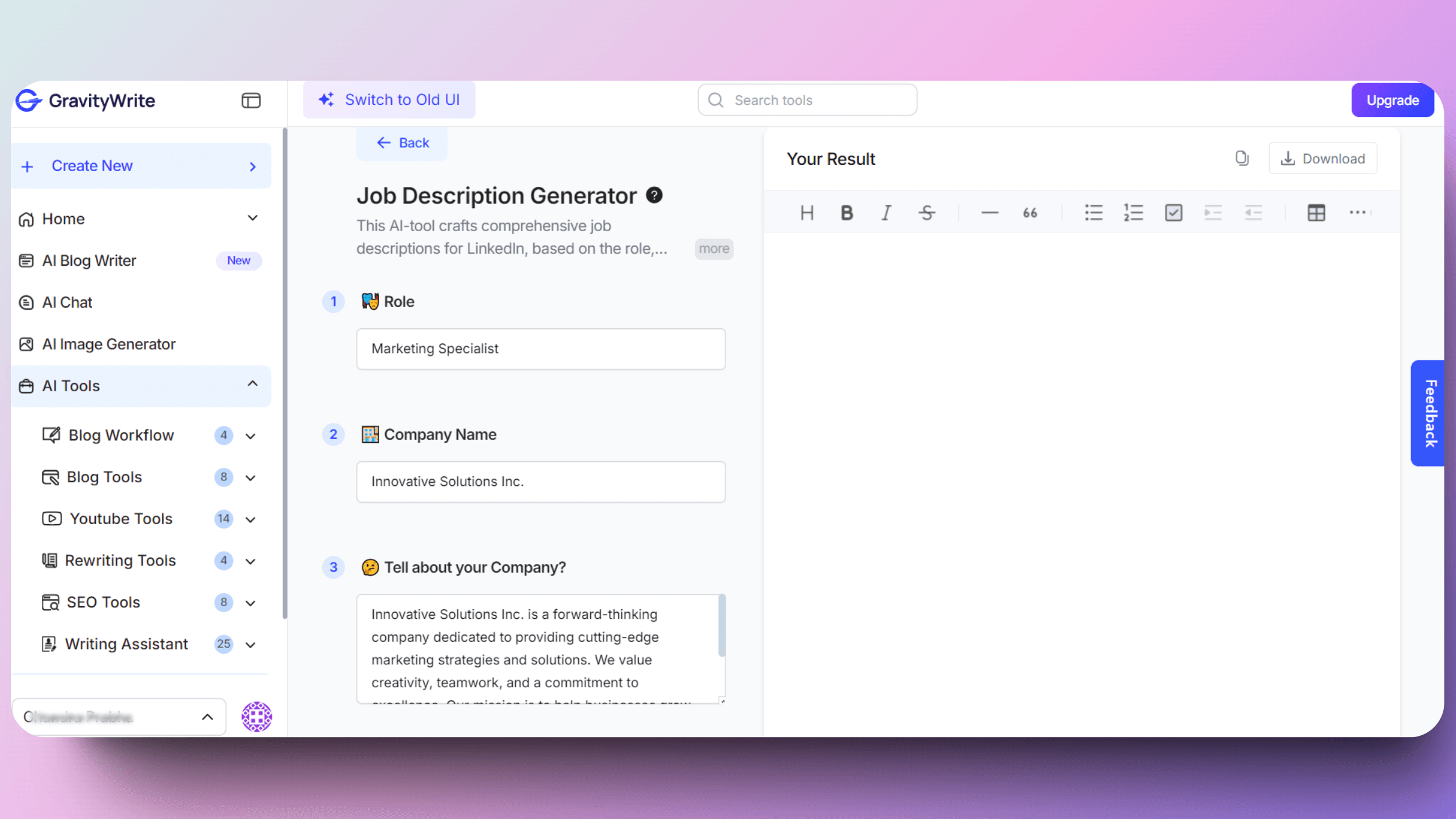1456x819 pixels.
Task: Download the result
Action: [x=1323, y=158]
